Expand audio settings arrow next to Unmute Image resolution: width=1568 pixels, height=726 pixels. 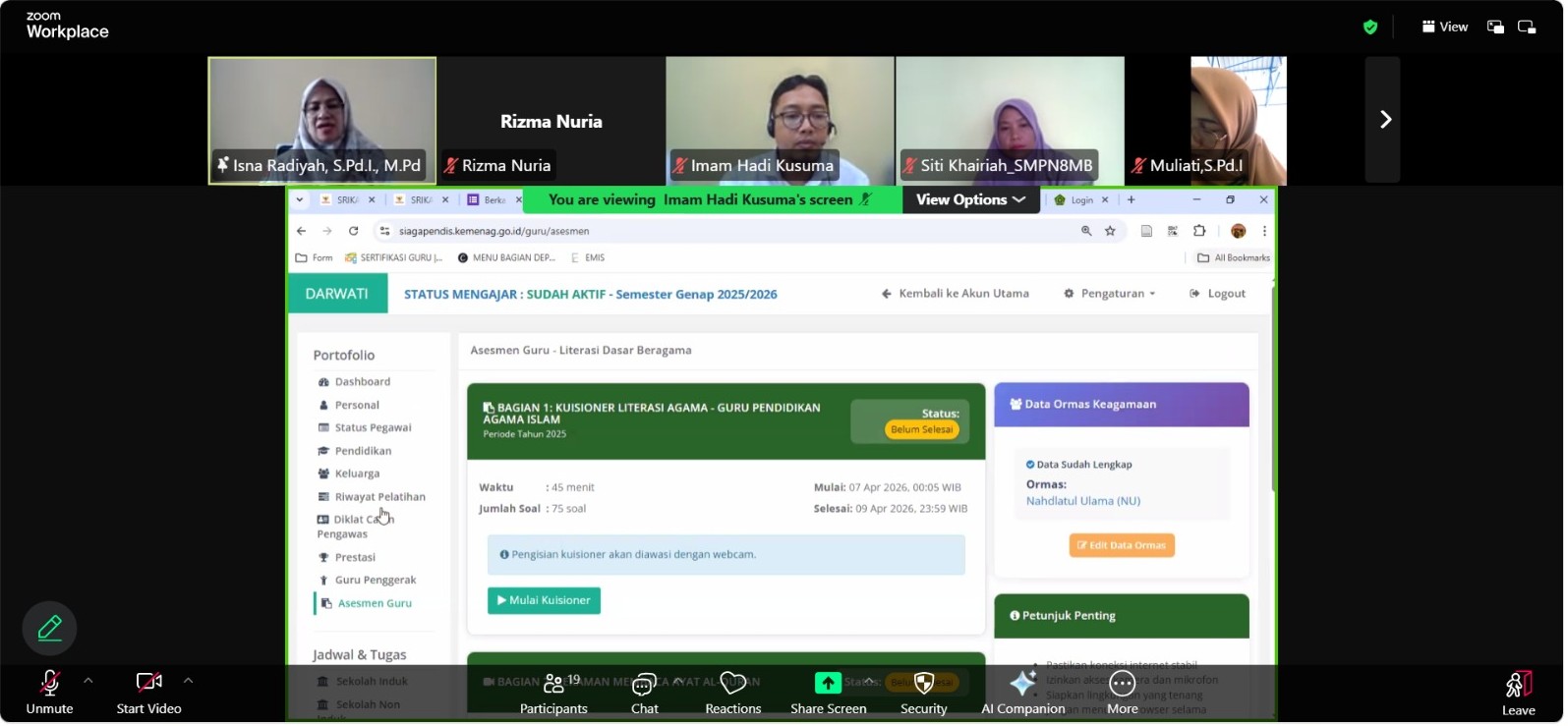88,681
